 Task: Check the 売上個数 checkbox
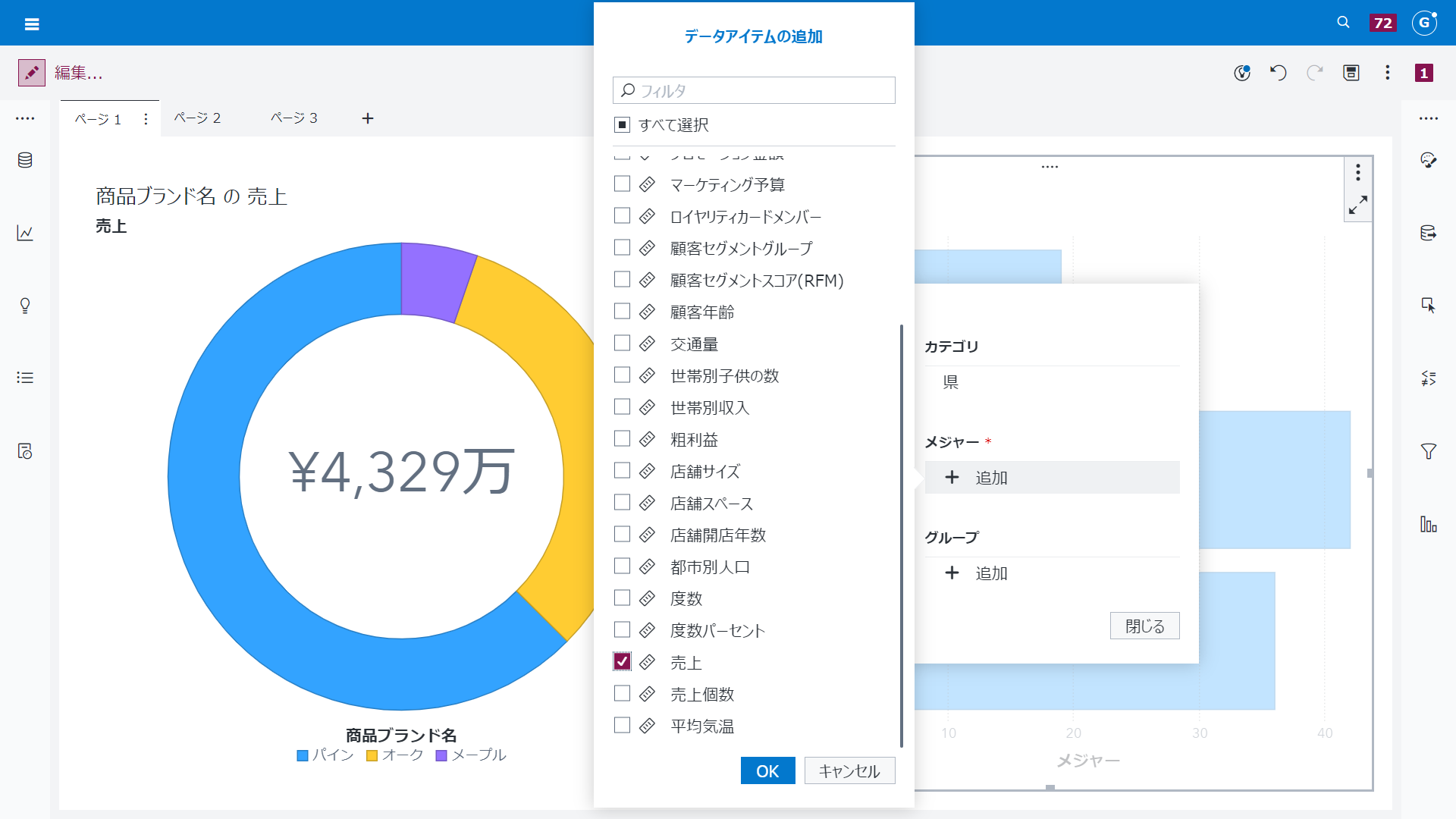pyautogui.click(x=622, y=693)
